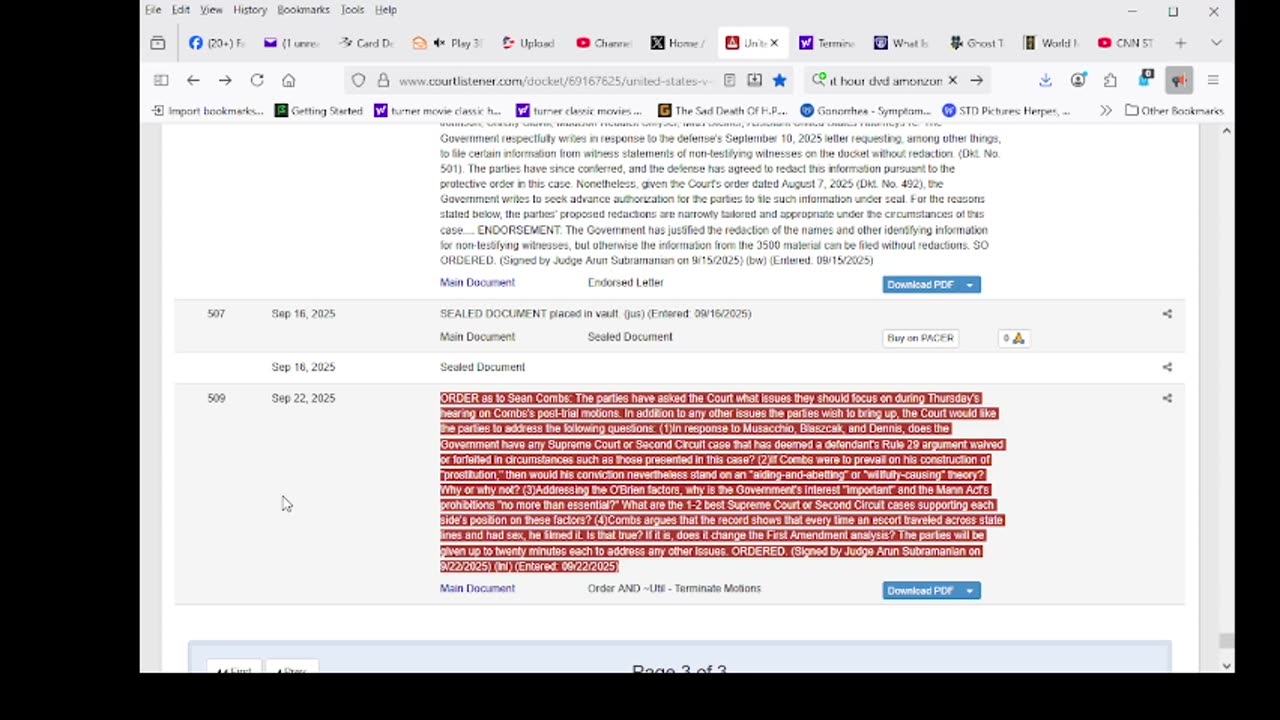The image size is (1280, 720).
Task: Open the Firefox account icon
Action: pos(1078,80)
